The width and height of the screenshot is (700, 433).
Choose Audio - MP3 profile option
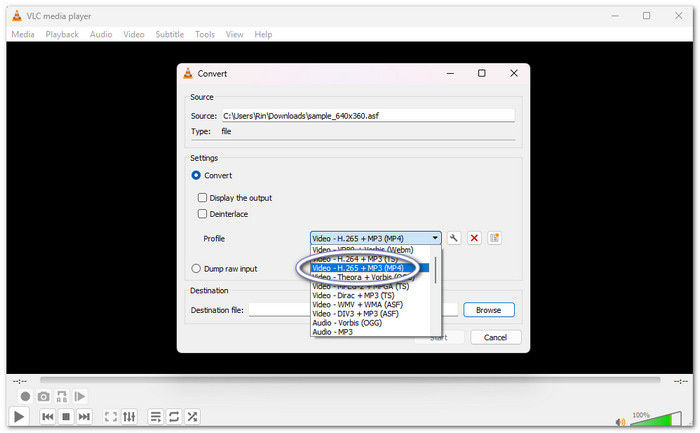pos(370,332)
